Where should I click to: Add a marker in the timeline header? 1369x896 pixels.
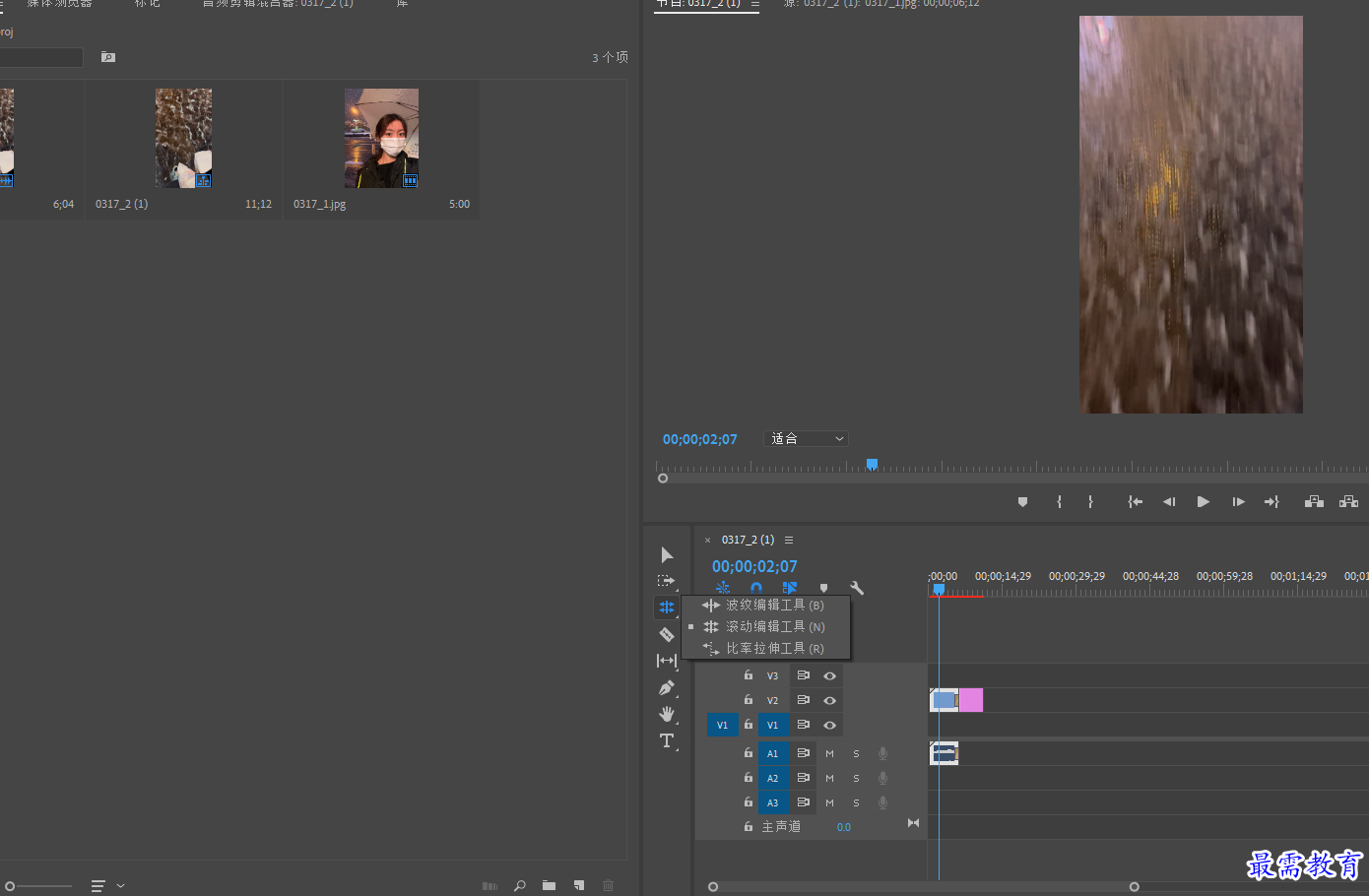824,588
